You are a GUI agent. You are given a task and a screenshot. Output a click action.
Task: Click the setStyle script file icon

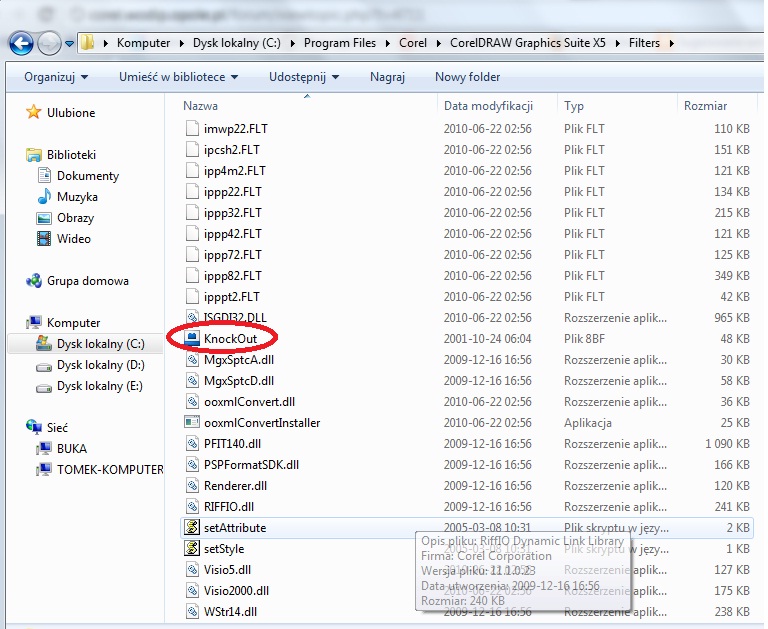tap(194, 548)
